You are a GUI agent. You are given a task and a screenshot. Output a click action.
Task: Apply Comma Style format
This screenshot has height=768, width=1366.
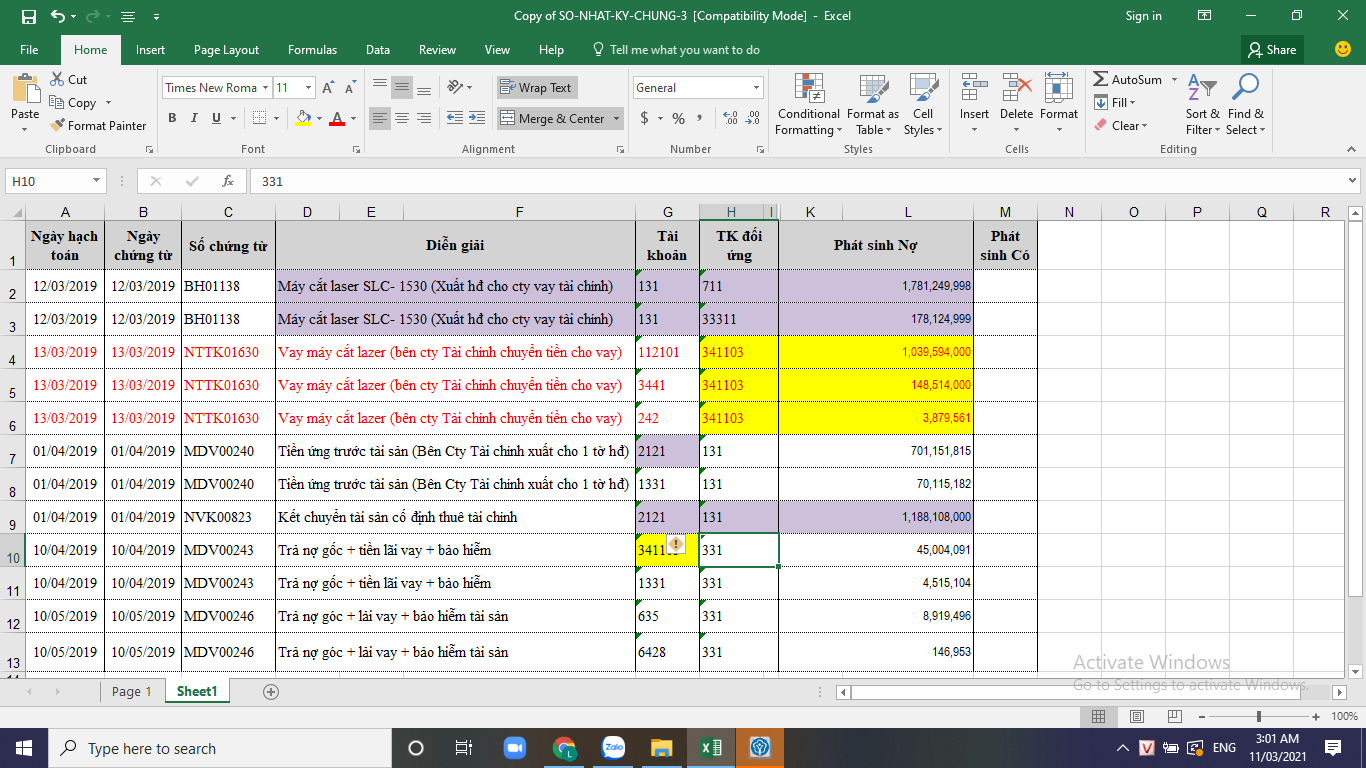coord(700,118)
